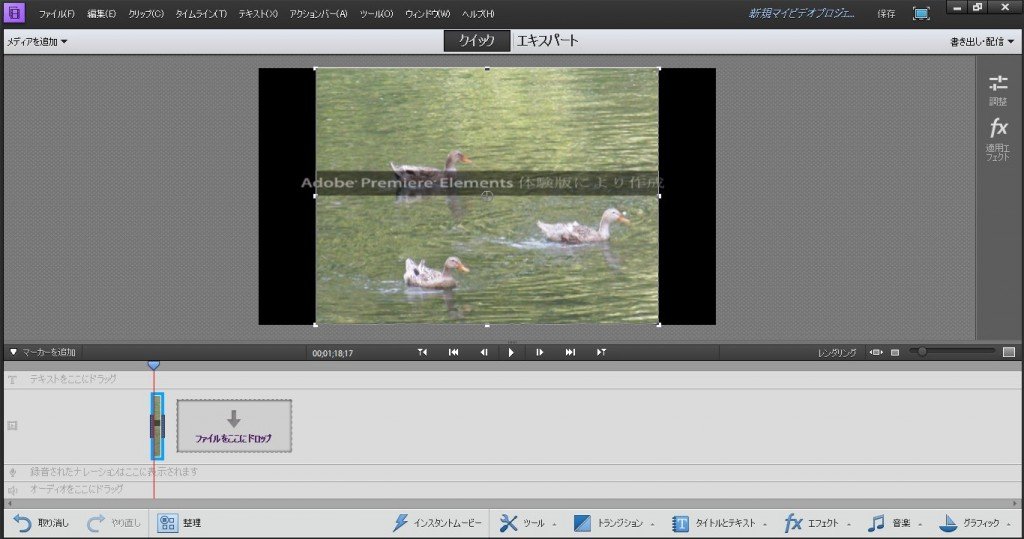Jump to the start of the movie
The height and width of the screenshot is (539, 1024).
click(x=453, y=352)
